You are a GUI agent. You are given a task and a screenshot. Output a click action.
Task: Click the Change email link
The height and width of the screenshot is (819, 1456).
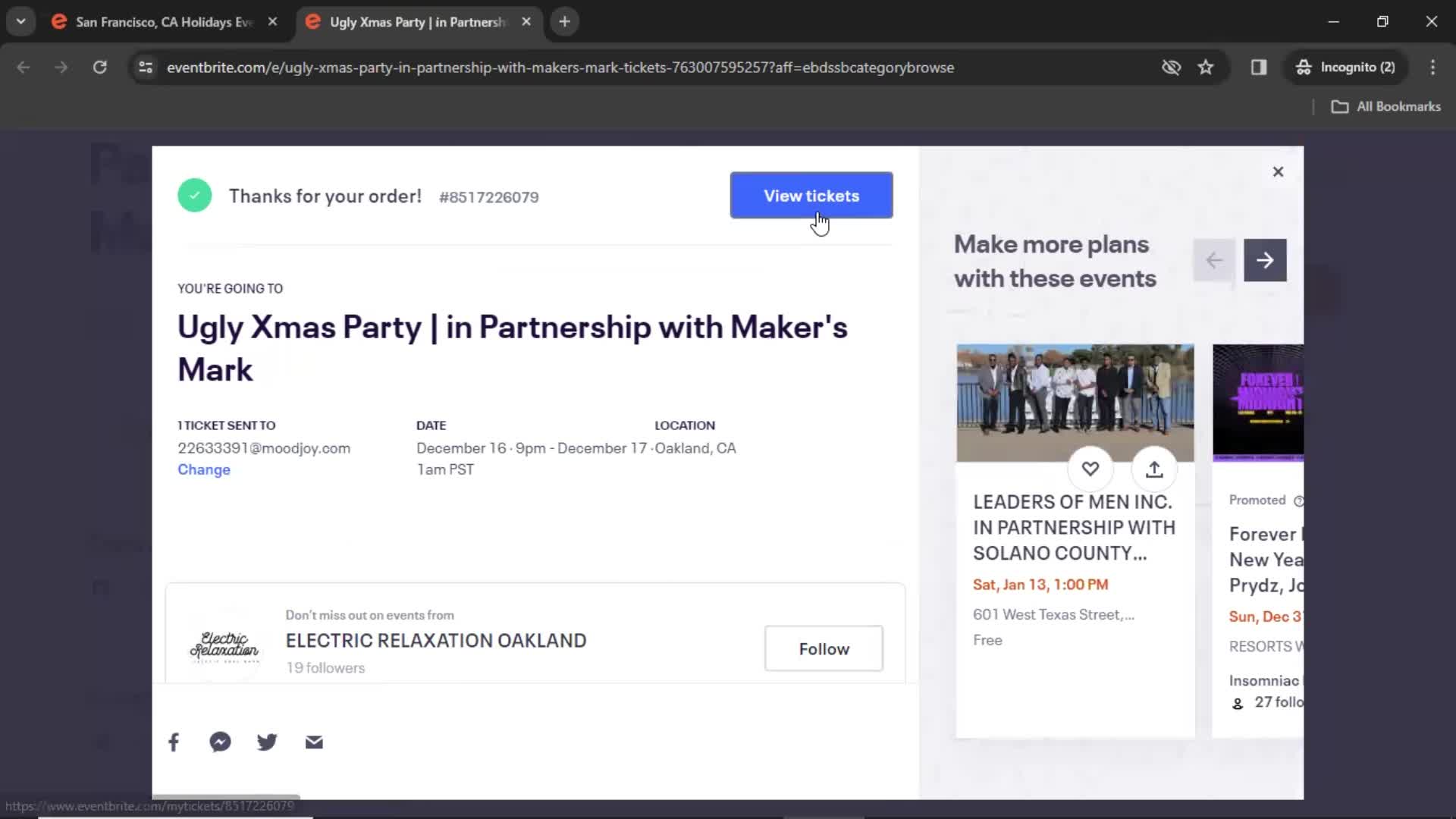pos(204,469)
